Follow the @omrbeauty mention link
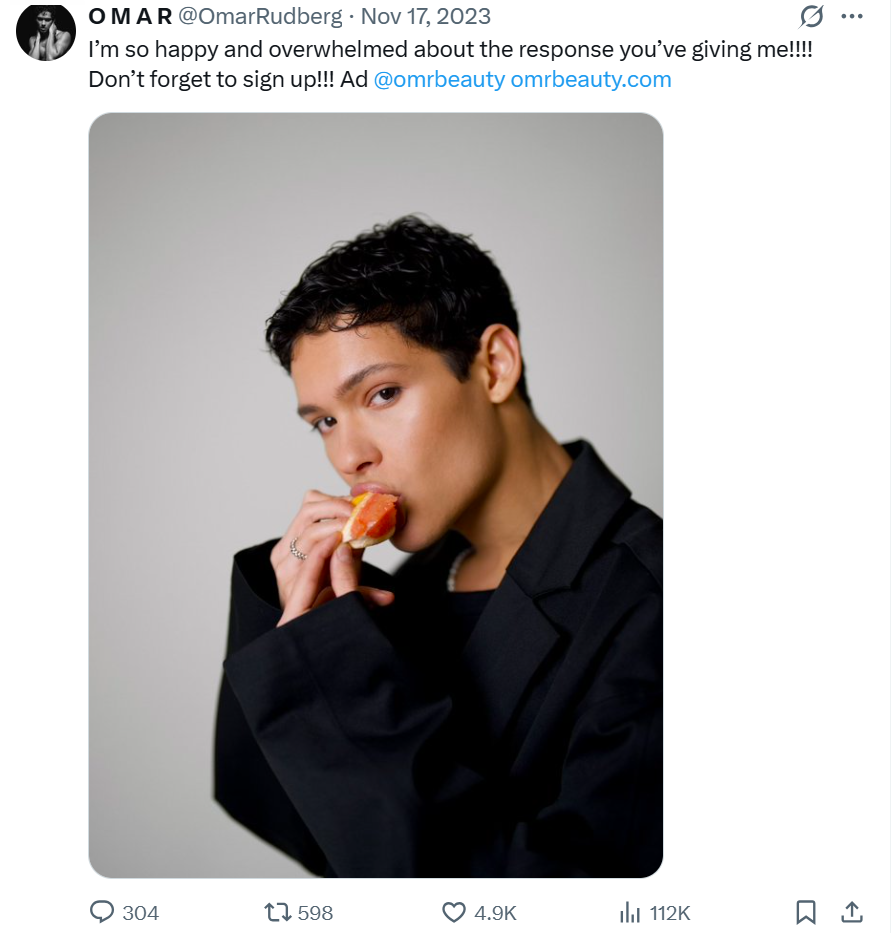This screenshot has width=893, height=933. [x=439, y=80]
